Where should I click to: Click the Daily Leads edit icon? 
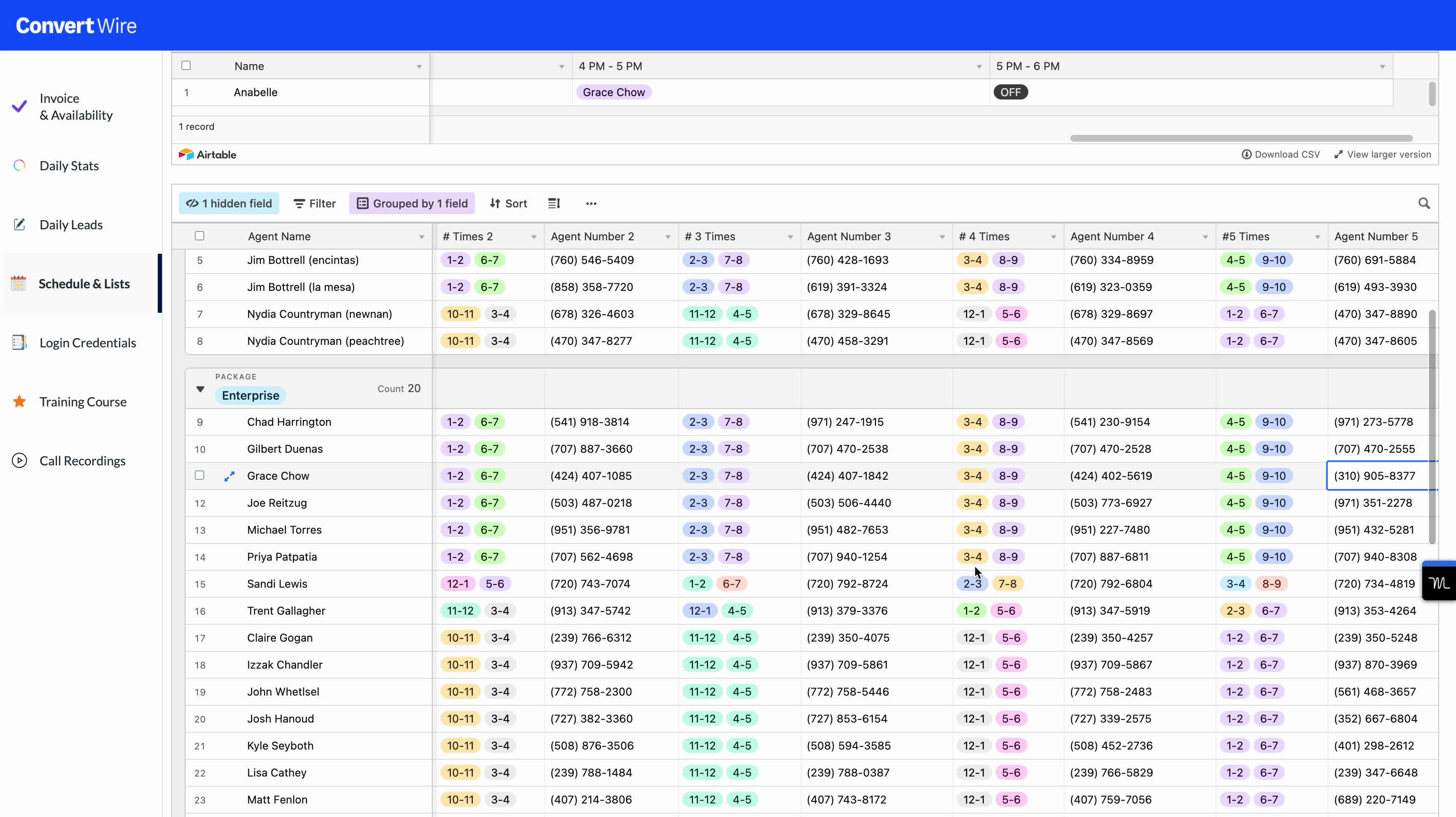(x=19, y=224)
